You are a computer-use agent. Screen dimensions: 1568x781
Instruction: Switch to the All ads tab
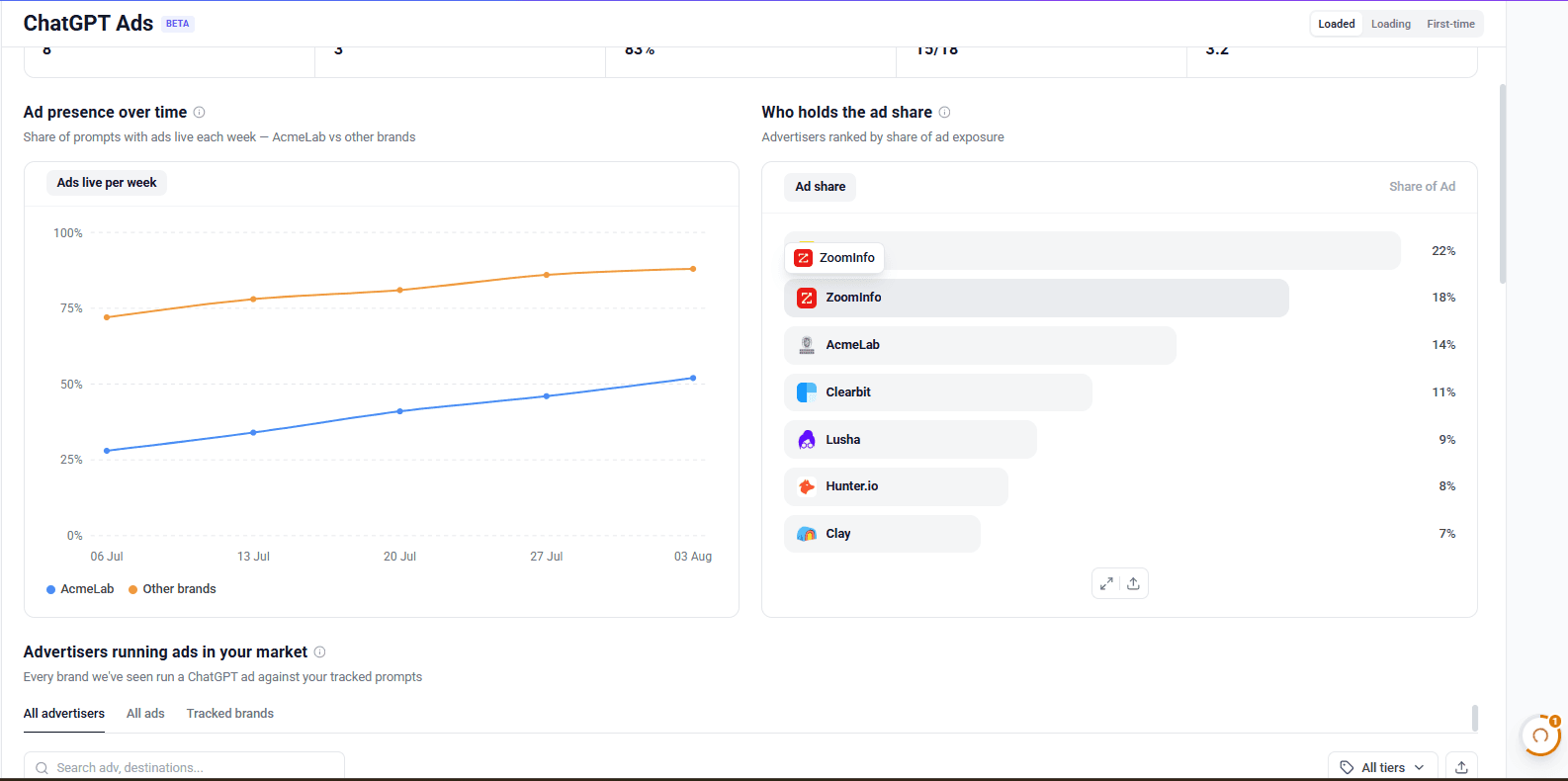click(145, 714)
